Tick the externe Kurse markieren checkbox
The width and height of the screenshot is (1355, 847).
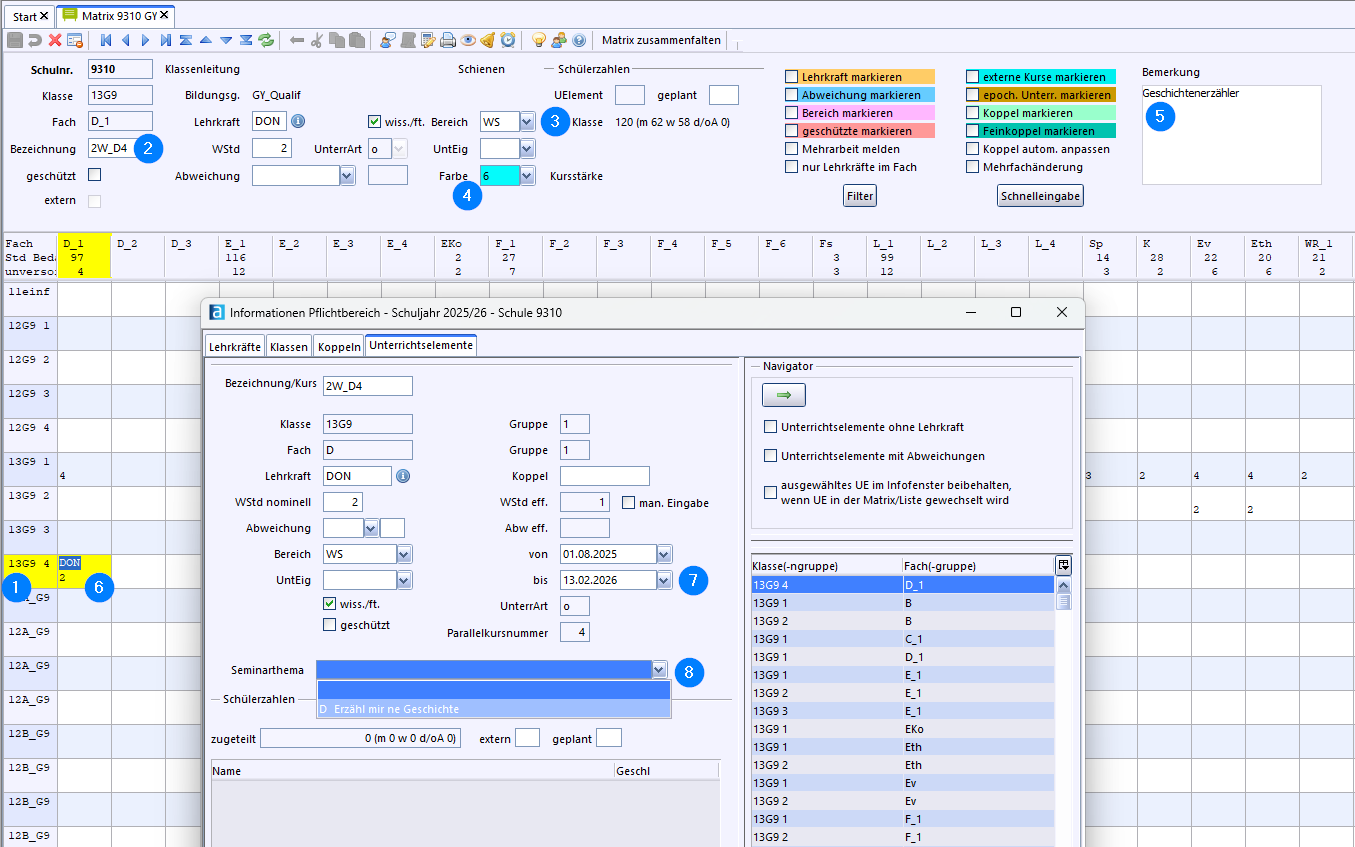[972, 77]
